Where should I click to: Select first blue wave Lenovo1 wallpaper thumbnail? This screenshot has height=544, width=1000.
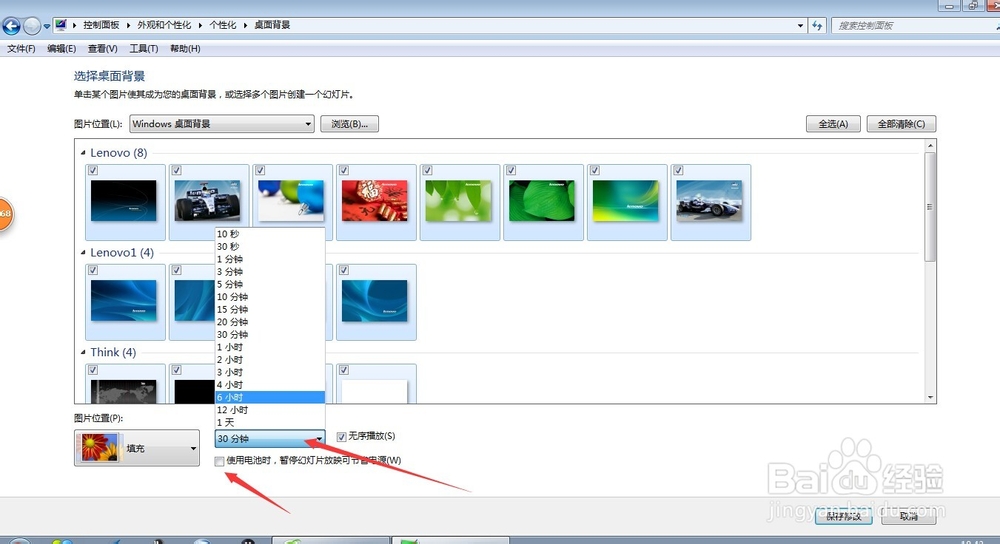pos(124,300)
